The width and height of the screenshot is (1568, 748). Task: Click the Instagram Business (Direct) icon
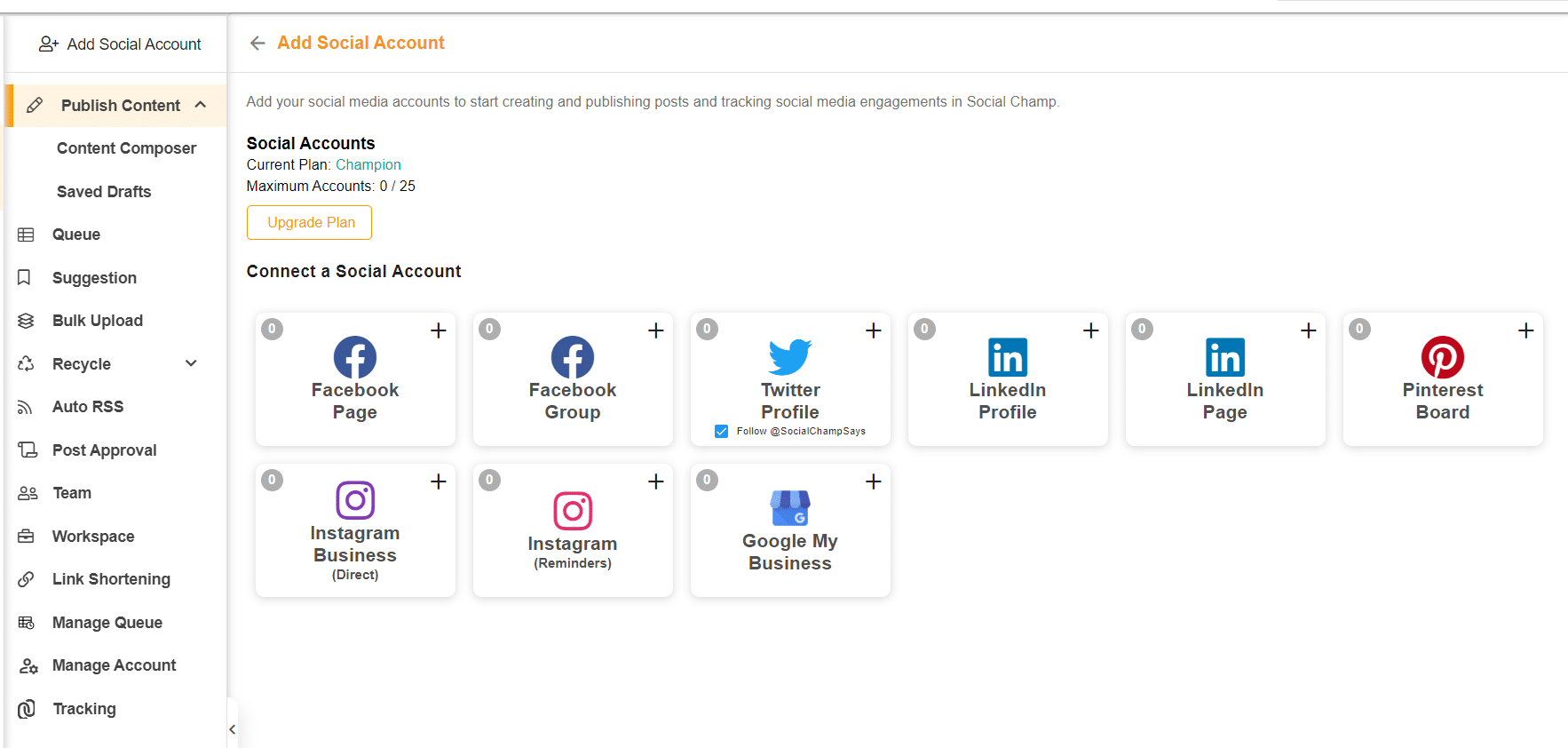point(355,500)
